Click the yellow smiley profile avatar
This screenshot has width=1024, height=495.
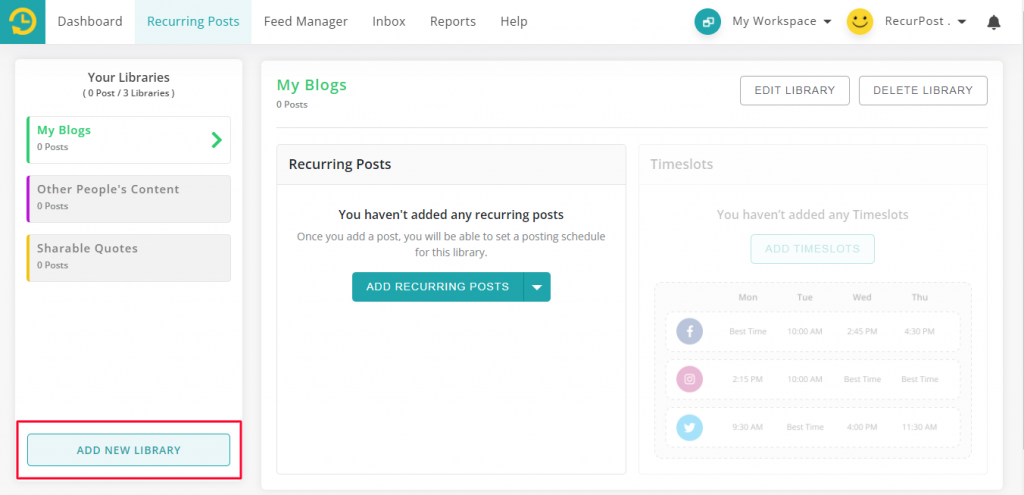pyautogui.click(x=860, y=22)
